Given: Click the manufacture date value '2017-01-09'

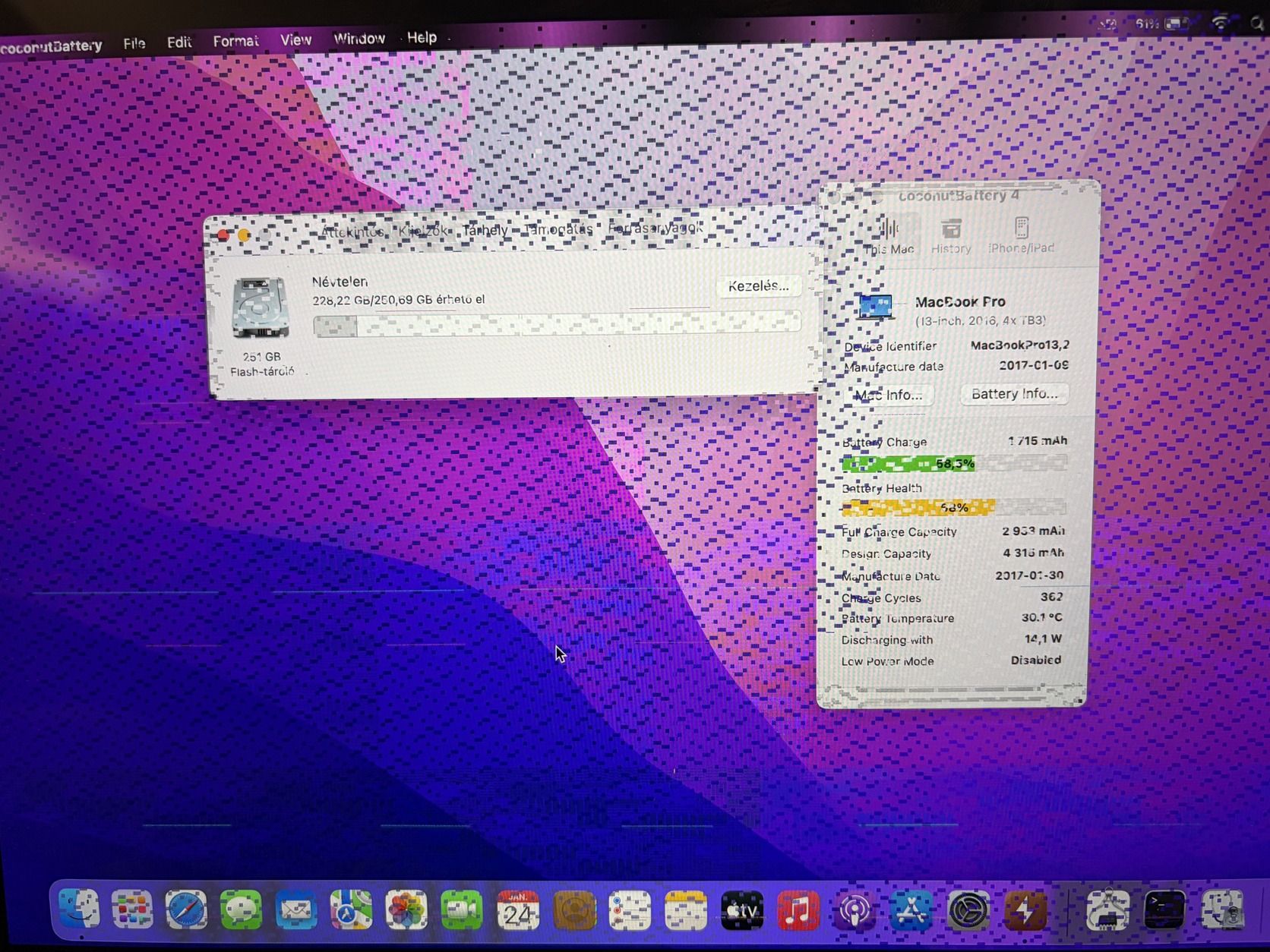Looking at the screenshot, I should click(x=1034, y=365).
